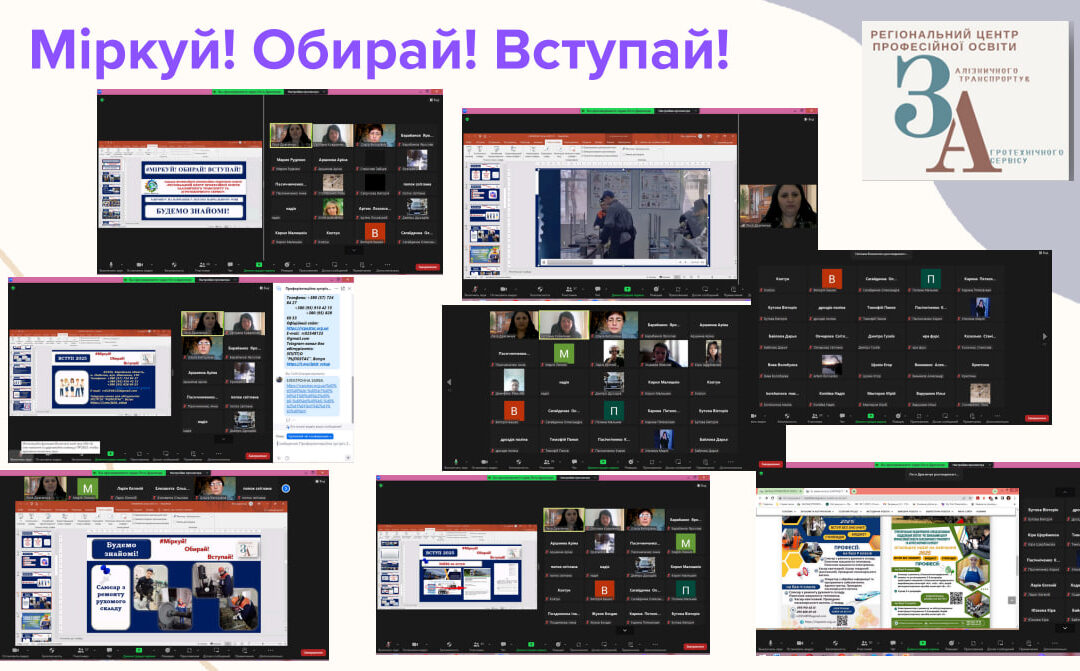Screen dimensions: 1080x671
Task: Click red End button in 'Будемо знайомі!' title-slide window
Action: pos(427,267)
